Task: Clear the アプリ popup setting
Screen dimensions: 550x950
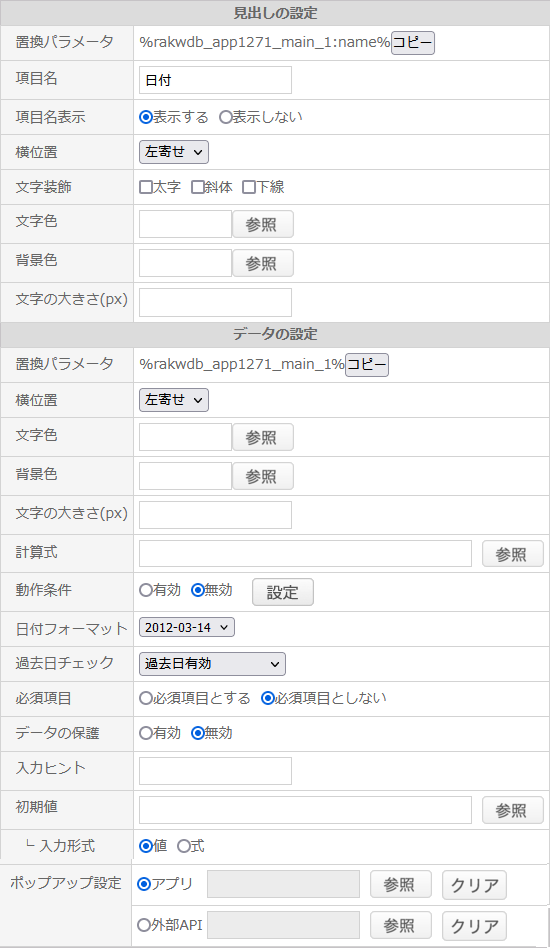Action: (x=474, y=885)
